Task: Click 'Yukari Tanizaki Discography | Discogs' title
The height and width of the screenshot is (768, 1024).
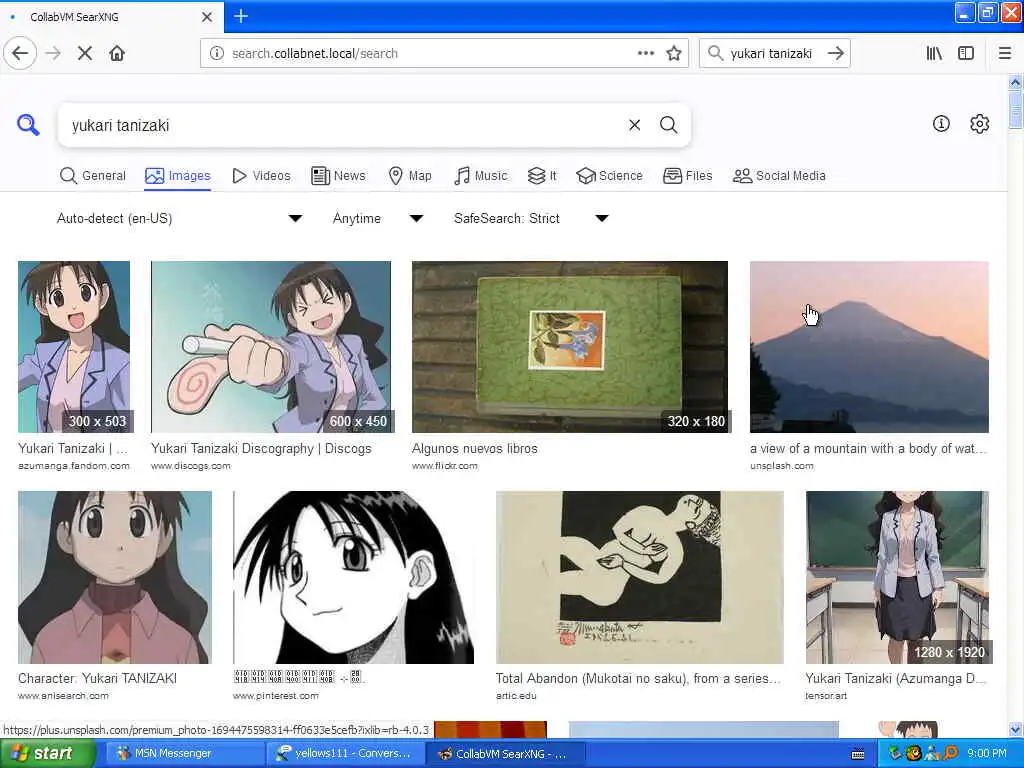Action: (x=261, y=449)
